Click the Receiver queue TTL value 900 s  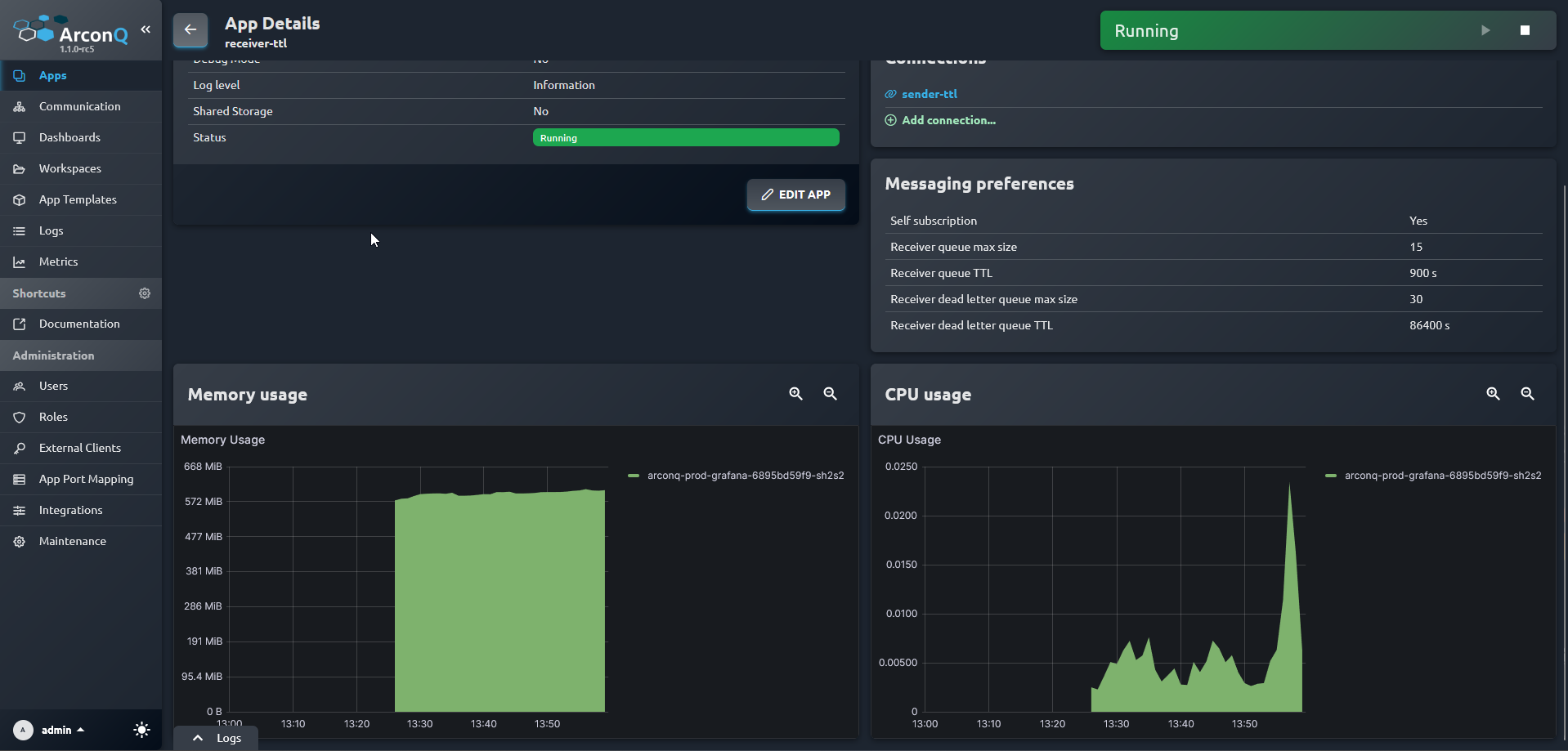[1422, 273]
